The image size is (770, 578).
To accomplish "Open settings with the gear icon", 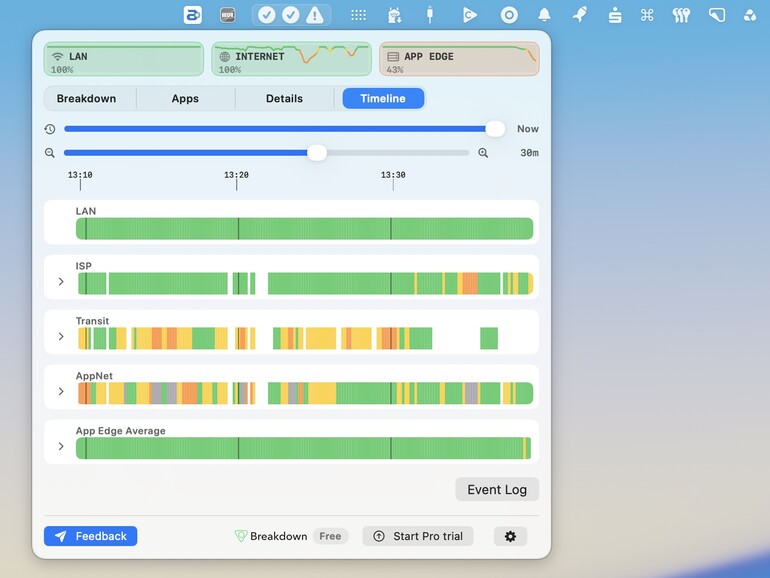I will click(x=510, y=536).
